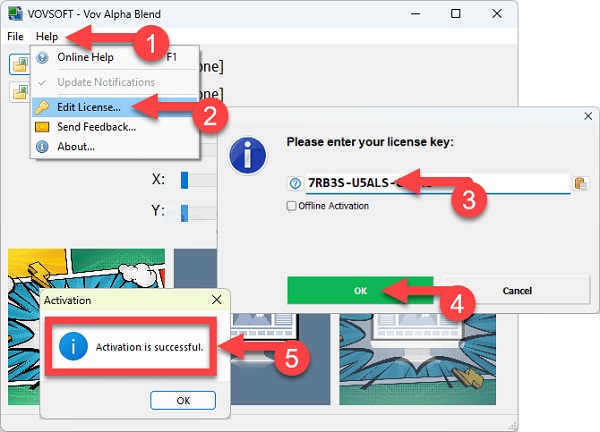Screen dimensions: 600x432
Task: Select Online Help menu entry
Action: 114,57
